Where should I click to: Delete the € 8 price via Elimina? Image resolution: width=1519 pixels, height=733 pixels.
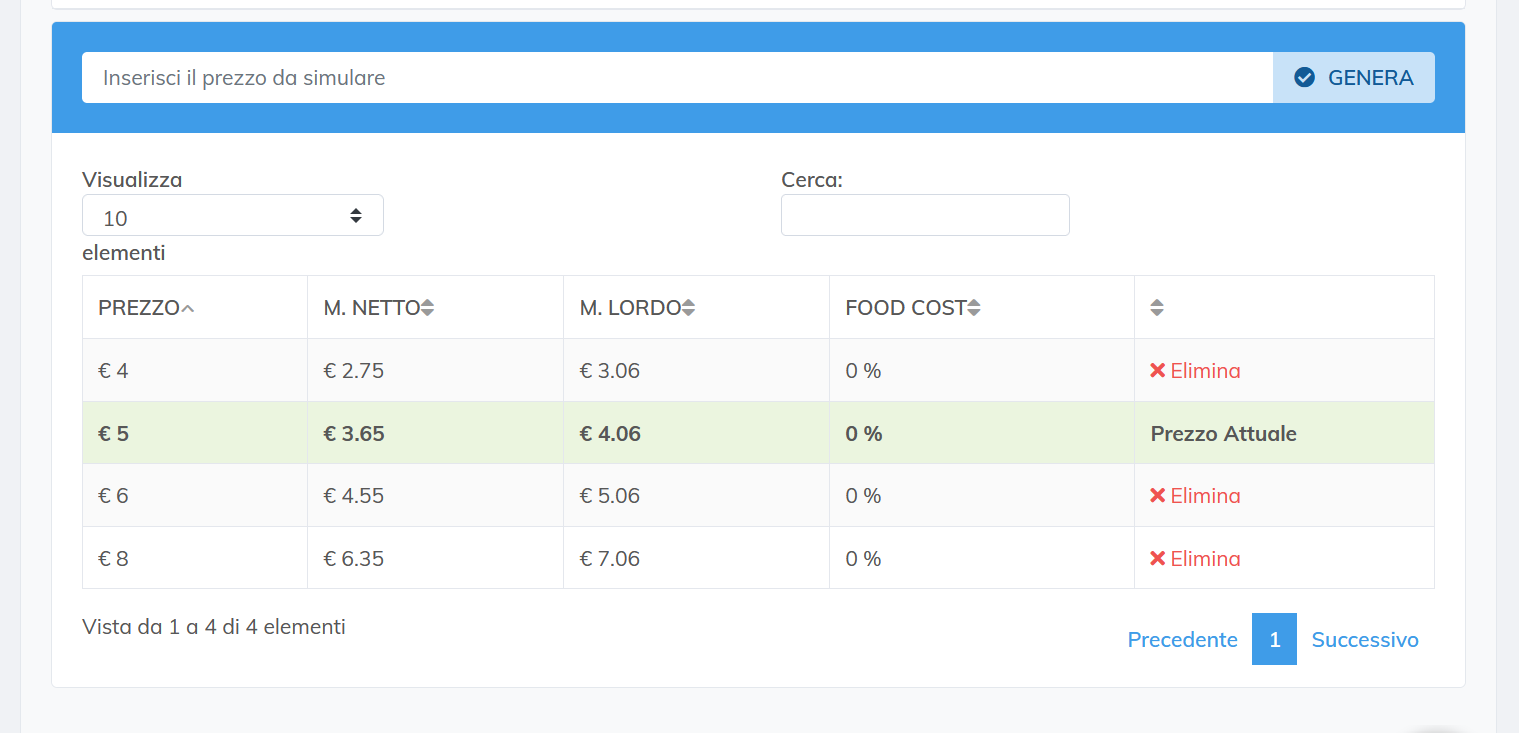click(x=1204, y=559)
